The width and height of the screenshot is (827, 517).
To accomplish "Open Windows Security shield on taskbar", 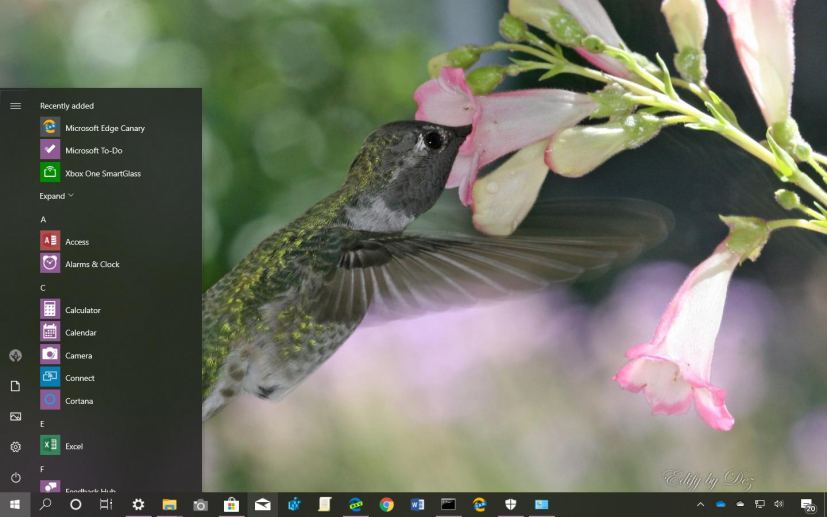I will point(511,504).
